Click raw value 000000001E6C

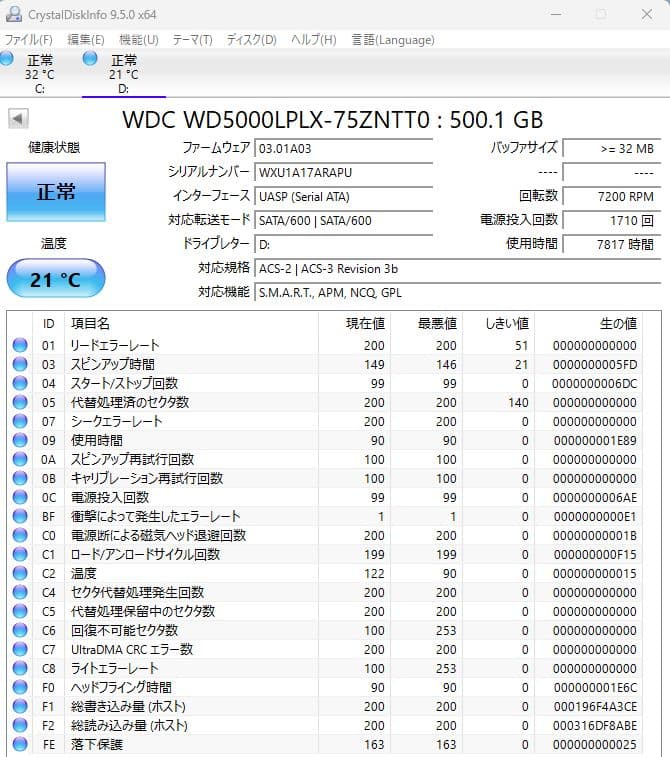[595, 687]
